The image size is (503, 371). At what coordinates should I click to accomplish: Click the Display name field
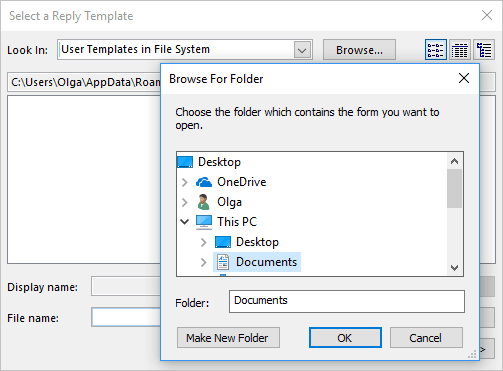tap(126, 286)
